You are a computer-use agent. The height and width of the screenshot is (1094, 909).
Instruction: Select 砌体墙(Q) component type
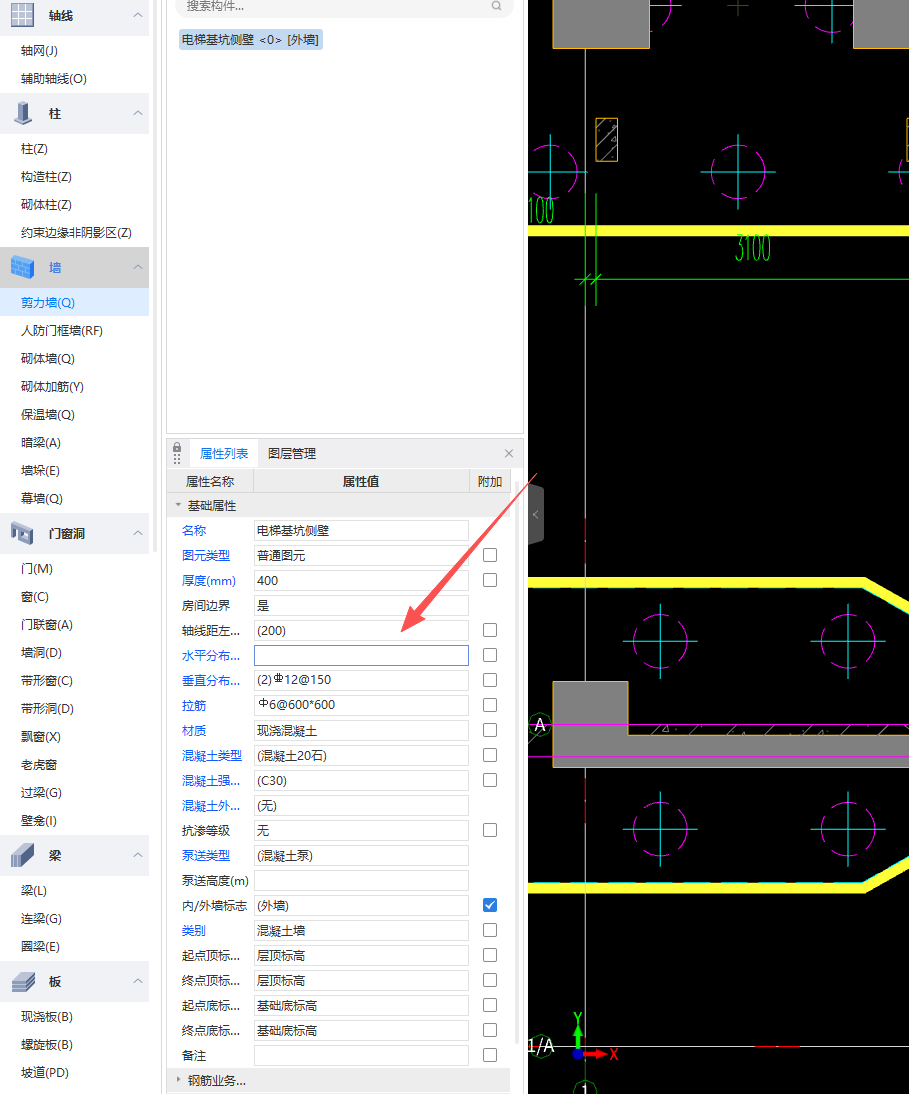click(47, 359)
